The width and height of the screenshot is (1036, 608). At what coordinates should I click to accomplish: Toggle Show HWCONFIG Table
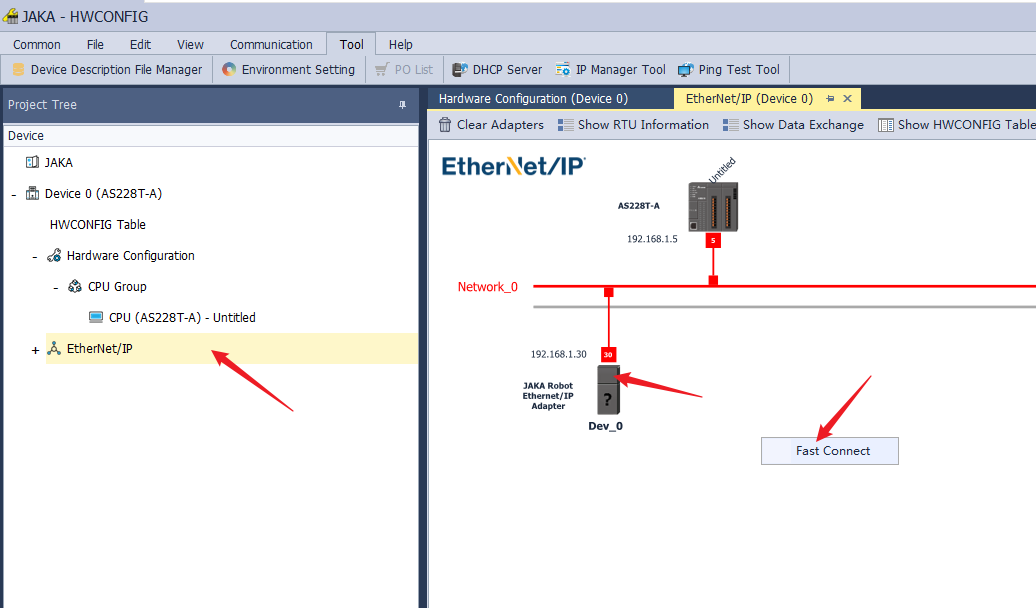(956, 125)
